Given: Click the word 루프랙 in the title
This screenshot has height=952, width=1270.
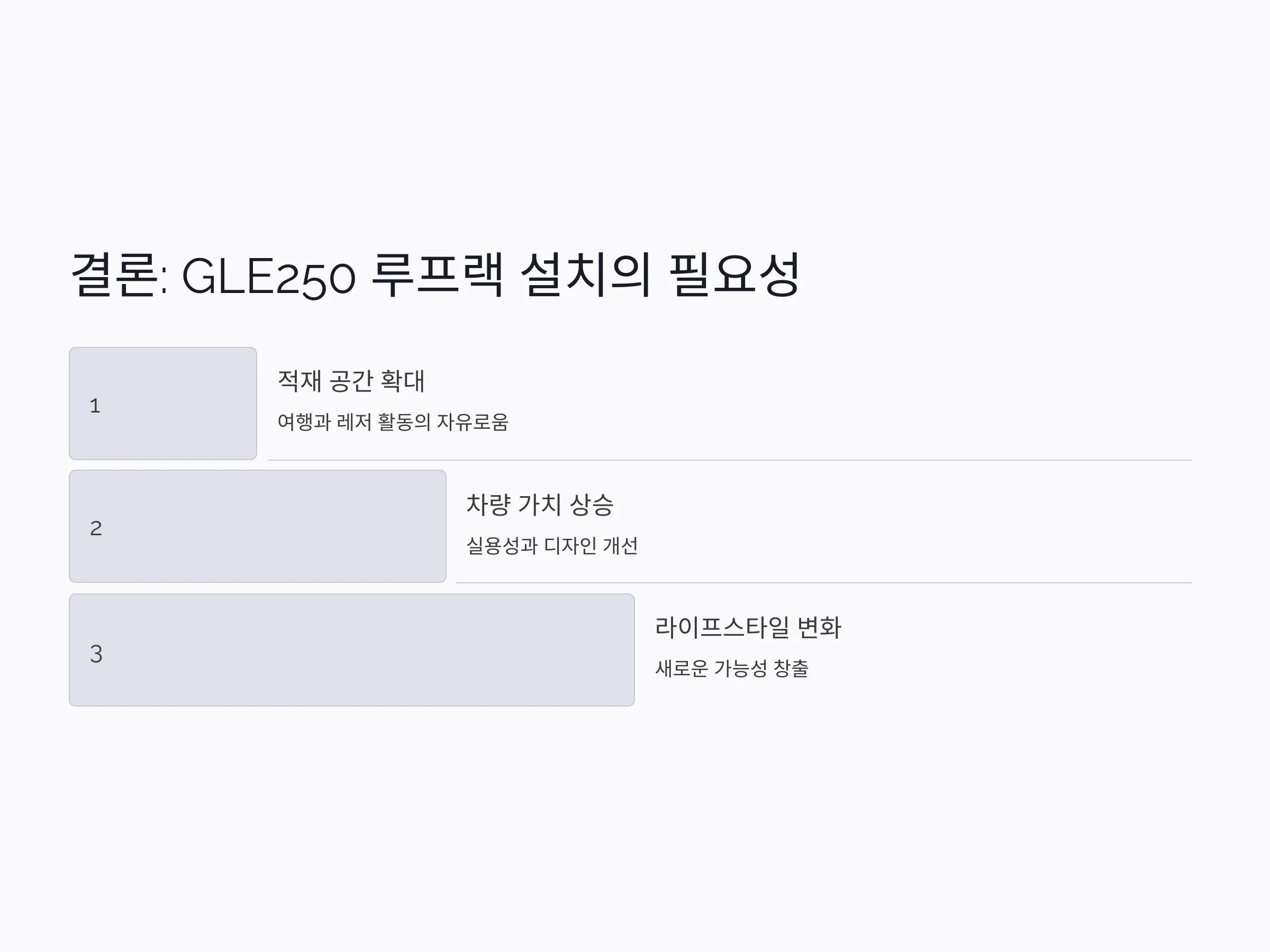Looking at the screenshot, I should [438, 275].
